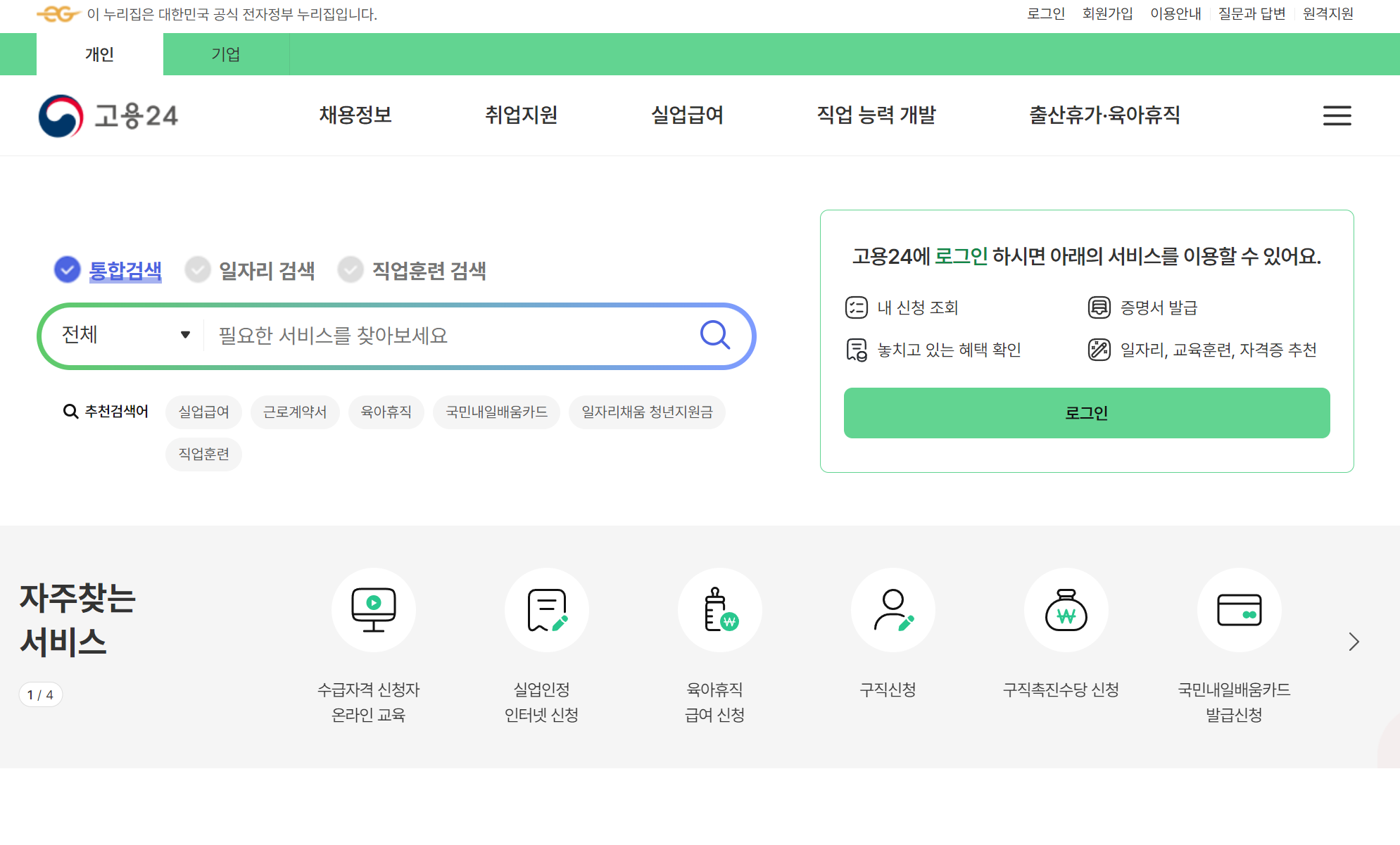Switch to the 기업 tab
This screenshot has width=1400, height=845.
pyautogui.click(x=226, y=54)
